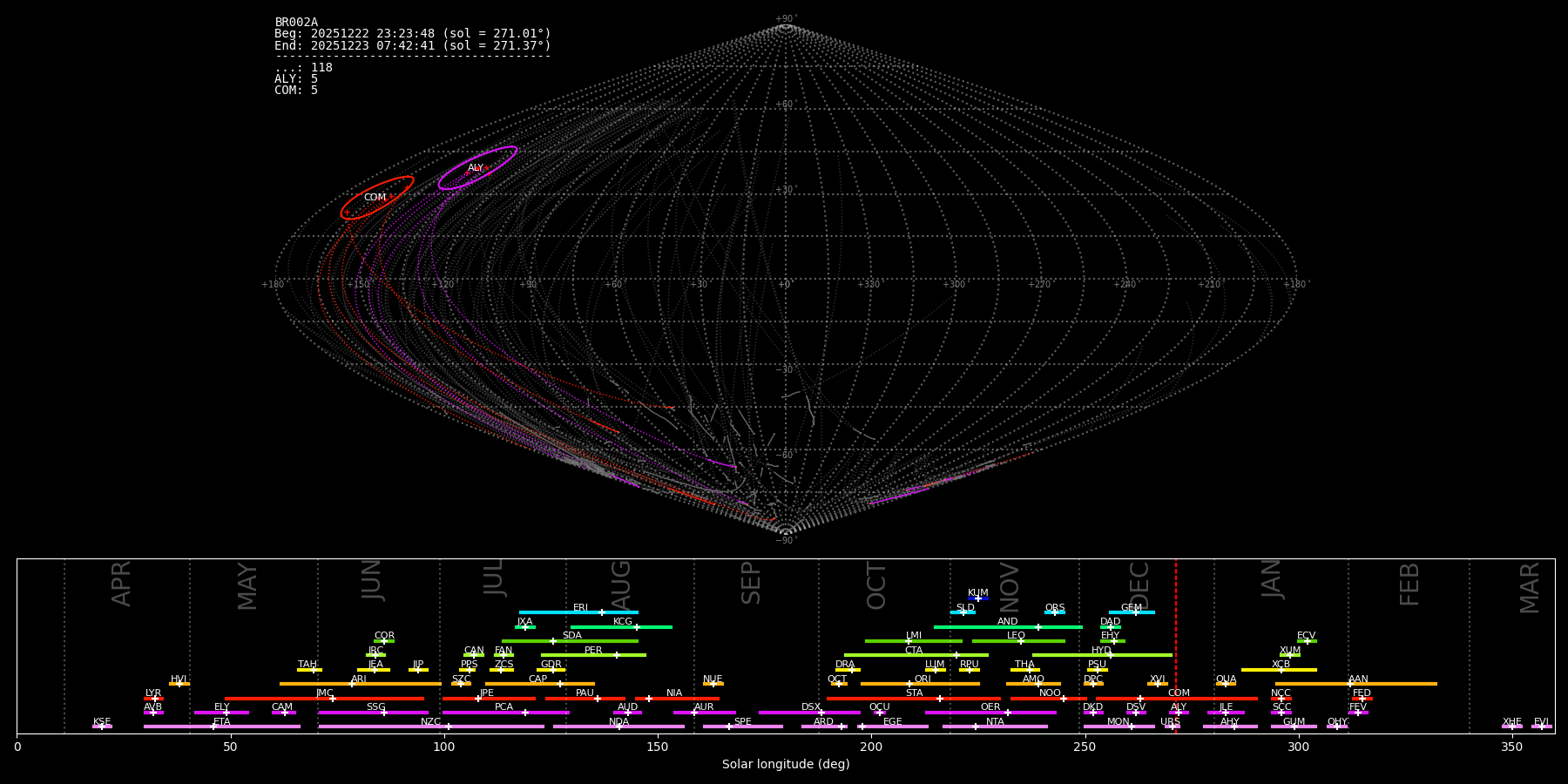The height and width of the screenshot is (784, 1568).
Task: Select the SDA shower bar
Action: click(570, 641)
